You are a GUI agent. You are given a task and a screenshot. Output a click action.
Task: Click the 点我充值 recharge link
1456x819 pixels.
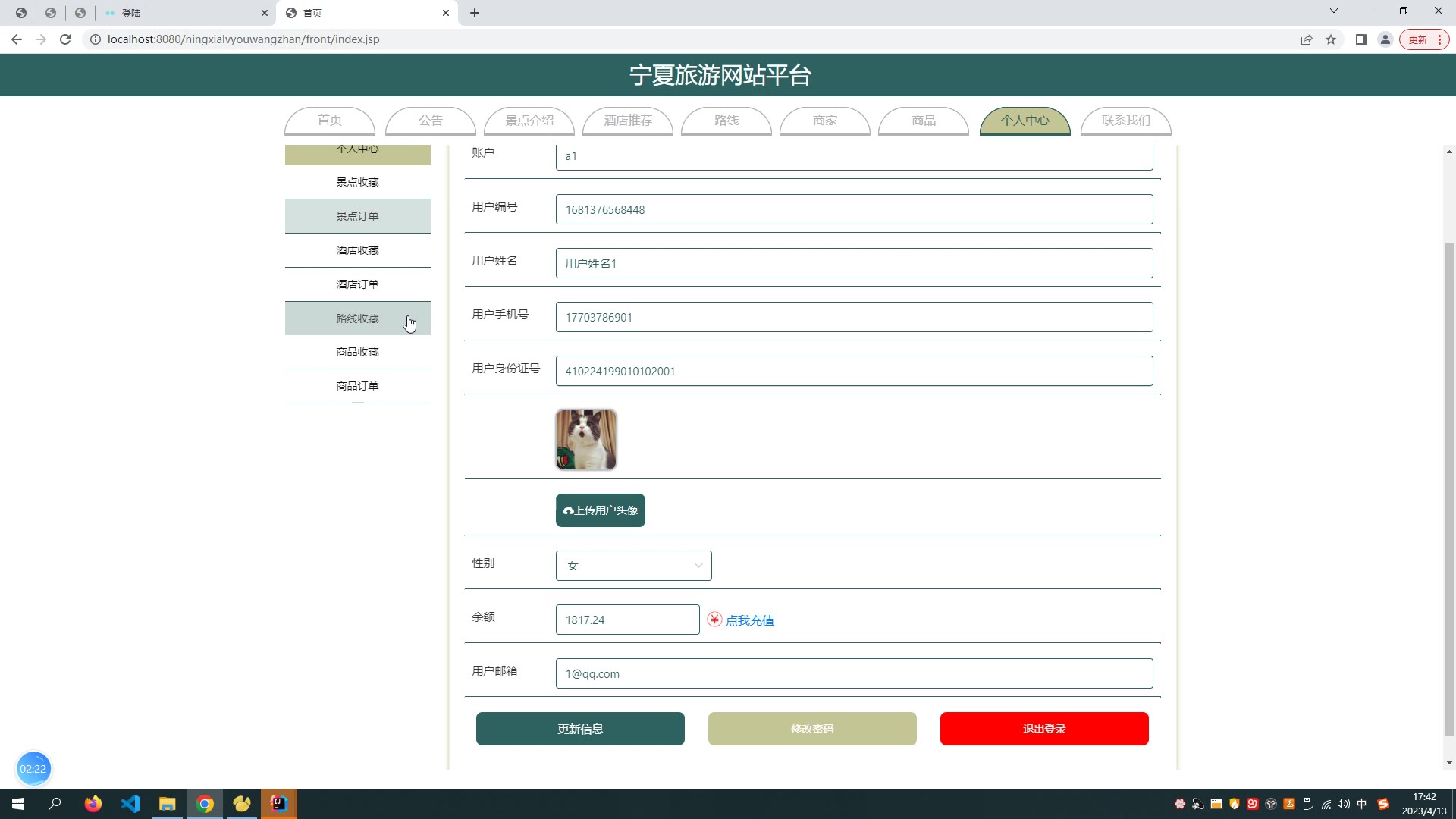[x=749, y=620]
